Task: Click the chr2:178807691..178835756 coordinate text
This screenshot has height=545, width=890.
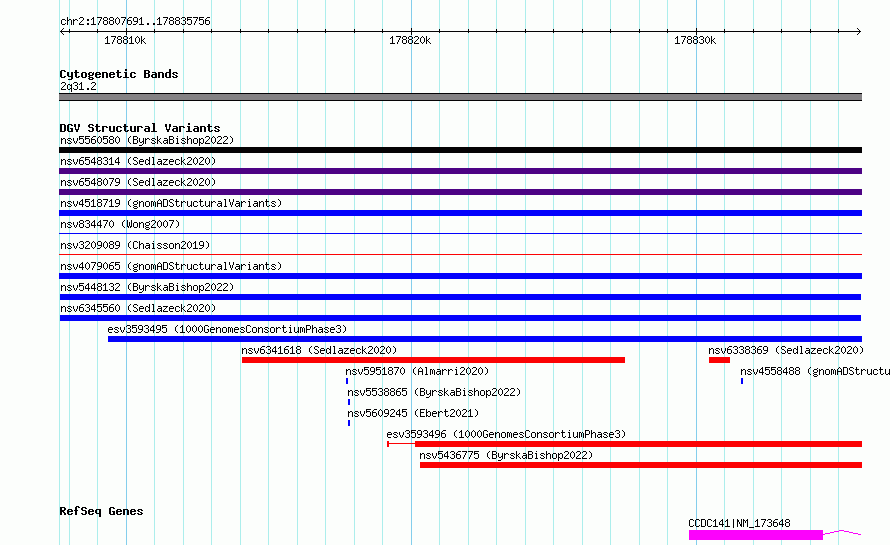Action: point(135,22)
